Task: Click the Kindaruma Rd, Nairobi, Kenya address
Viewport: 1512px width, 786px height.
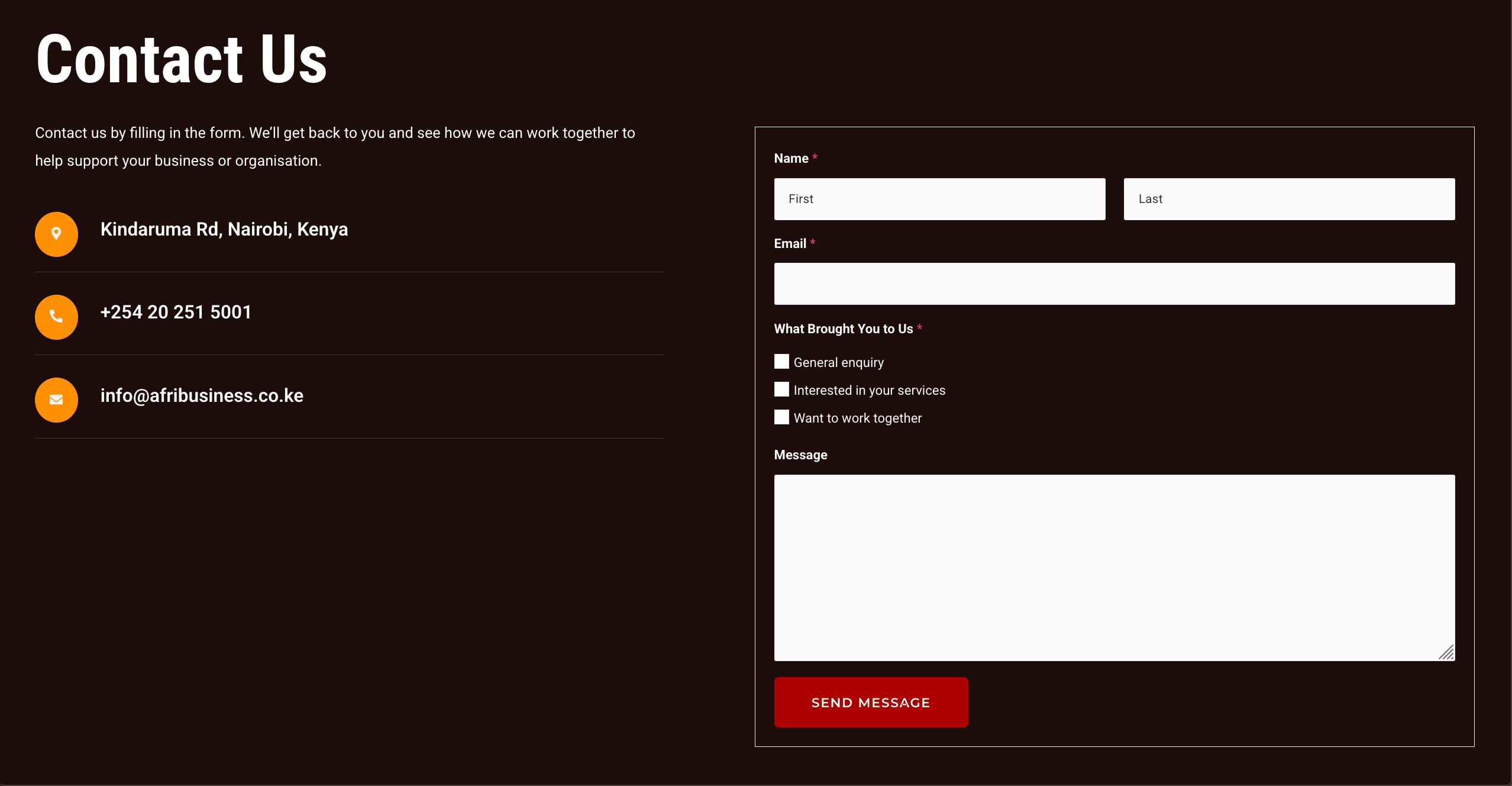Action: click(224, 229)
